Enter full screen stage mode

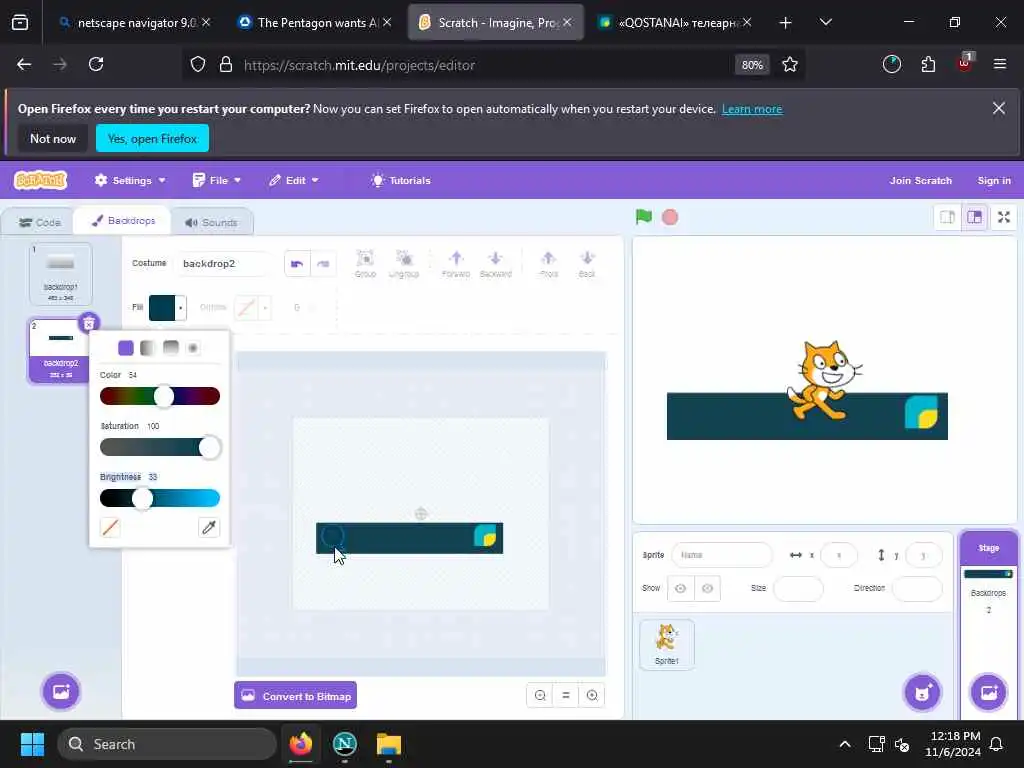tap(1004, 217)
